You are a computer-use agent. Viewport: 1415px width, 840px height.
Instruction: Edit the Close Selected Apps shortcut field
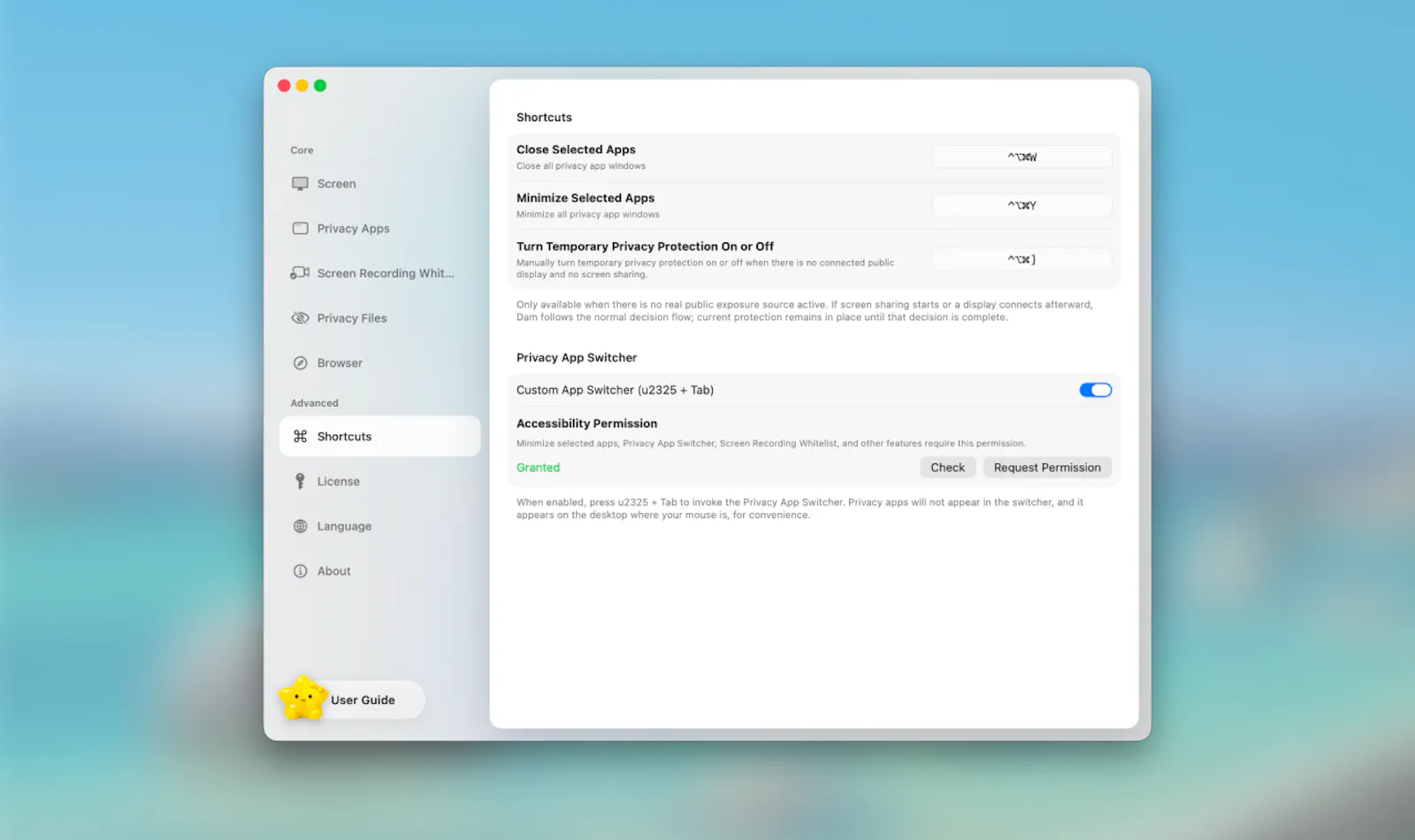pyautogui.click(x=1021, y=157)
